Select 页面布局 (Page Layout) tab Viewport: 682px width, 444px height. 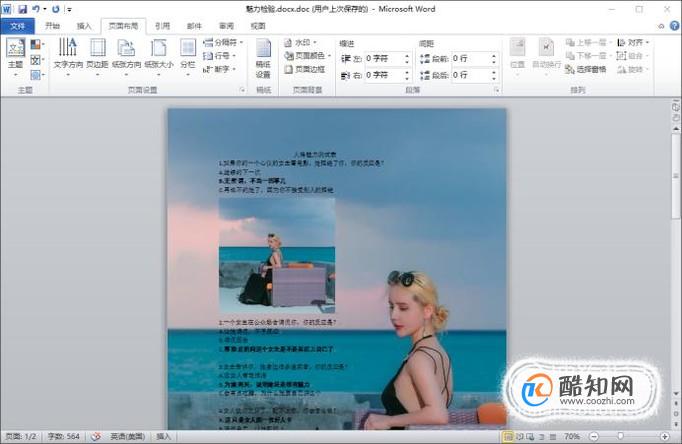pyautogui.click(x=123, y=26)
